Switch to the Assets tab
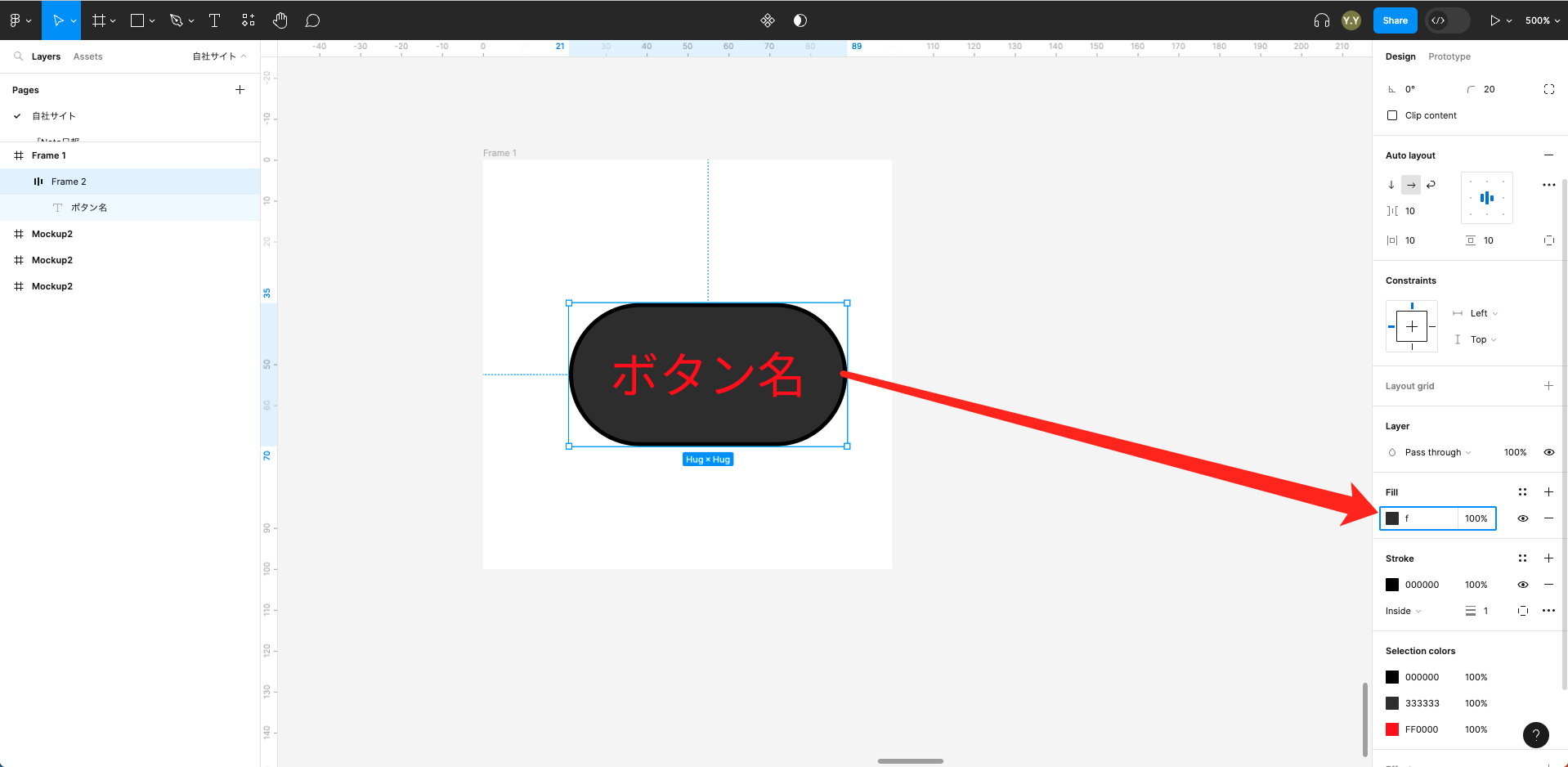This screenshot has width=1568, height=767. pyautogui.click(x=87, y=56)
